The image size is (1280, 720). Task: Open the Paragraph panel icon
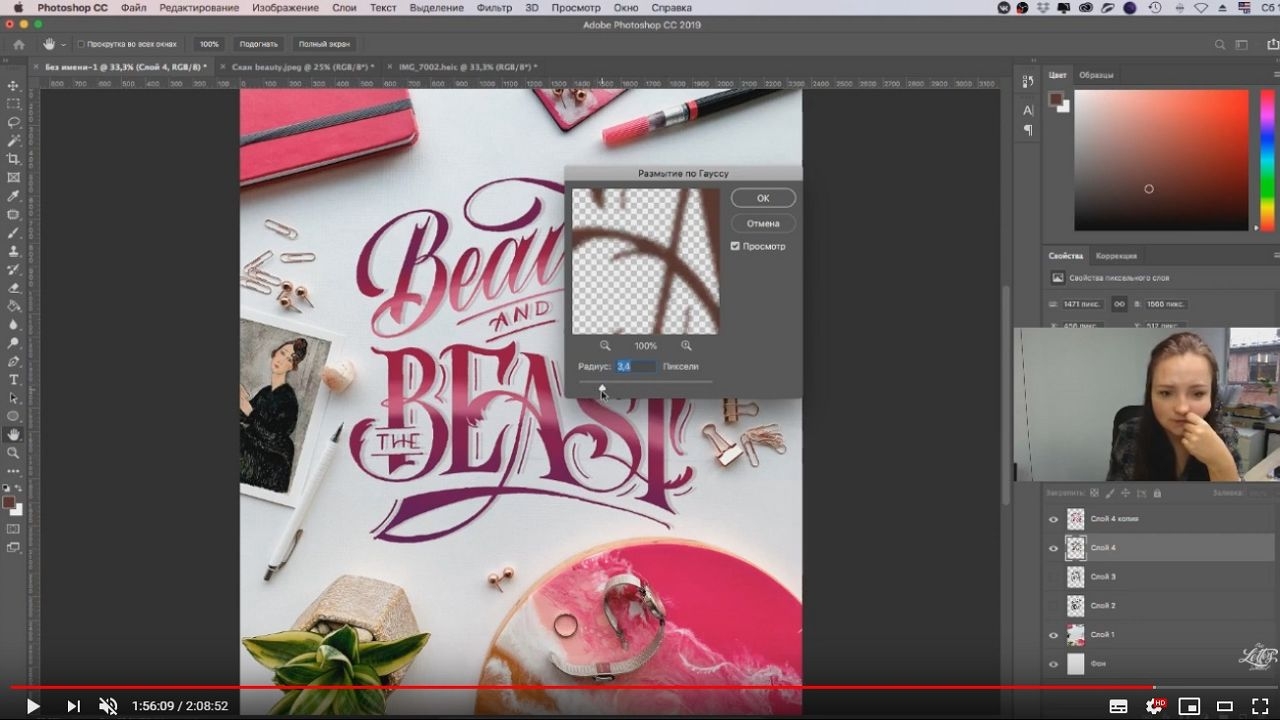tap(1028, 131)
